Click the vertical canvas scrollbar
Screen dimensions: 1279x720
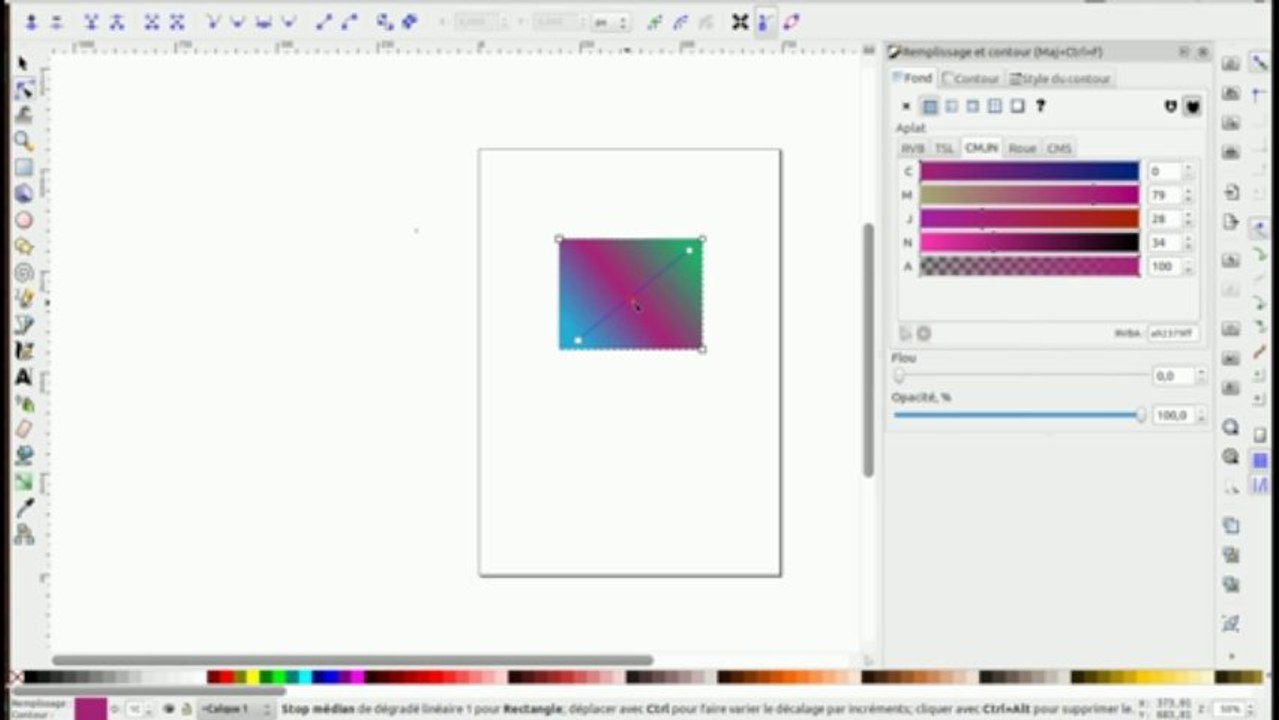869,349
